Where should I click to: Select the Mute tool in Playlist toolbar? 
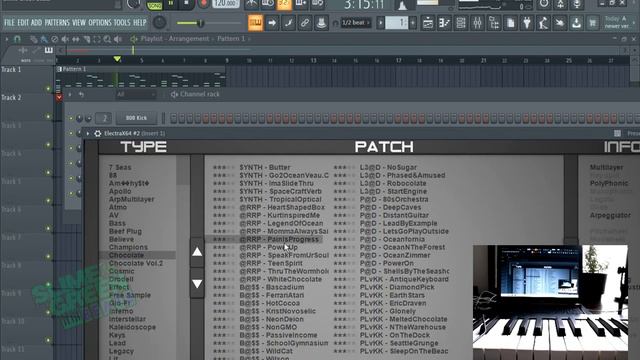coord(65,39)
